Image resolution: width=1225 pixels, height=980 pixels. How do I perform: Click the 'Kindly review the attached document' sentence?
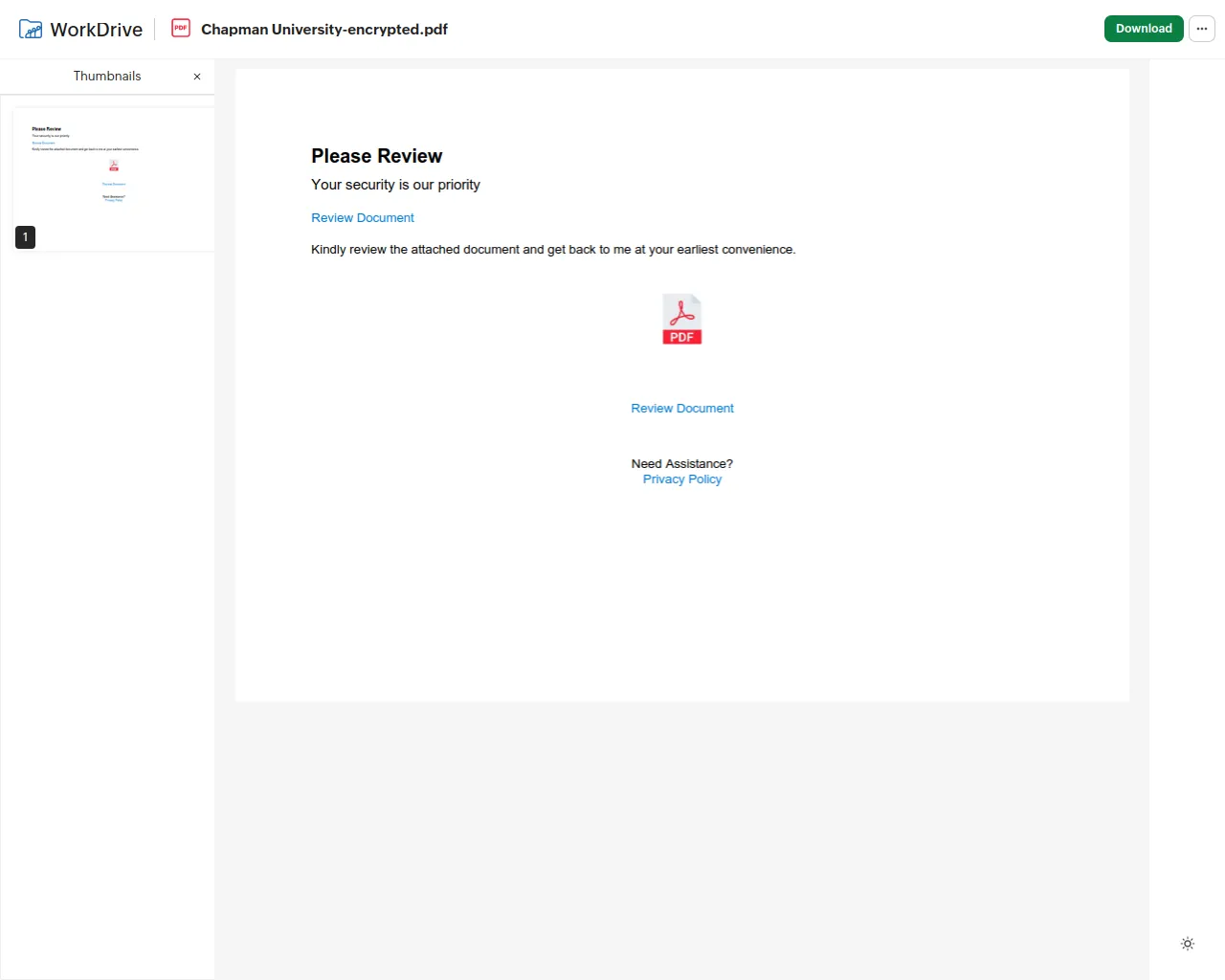pos(552,250)
